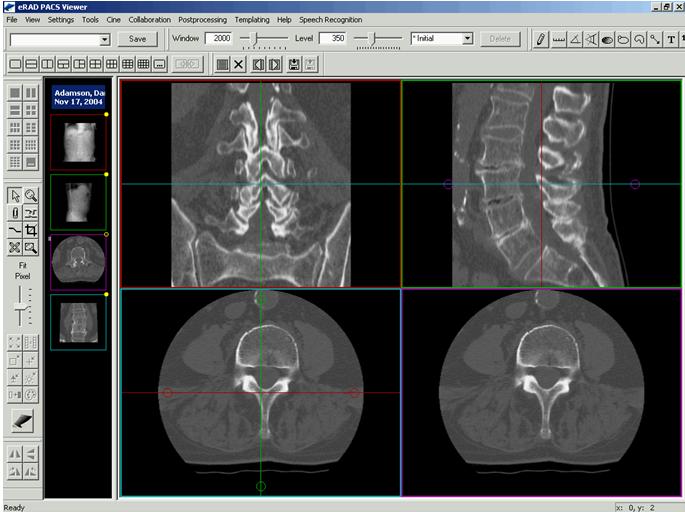
Task: Open the Speech Recognition menu
Action: pyautogui.click(x=331, y=19)
